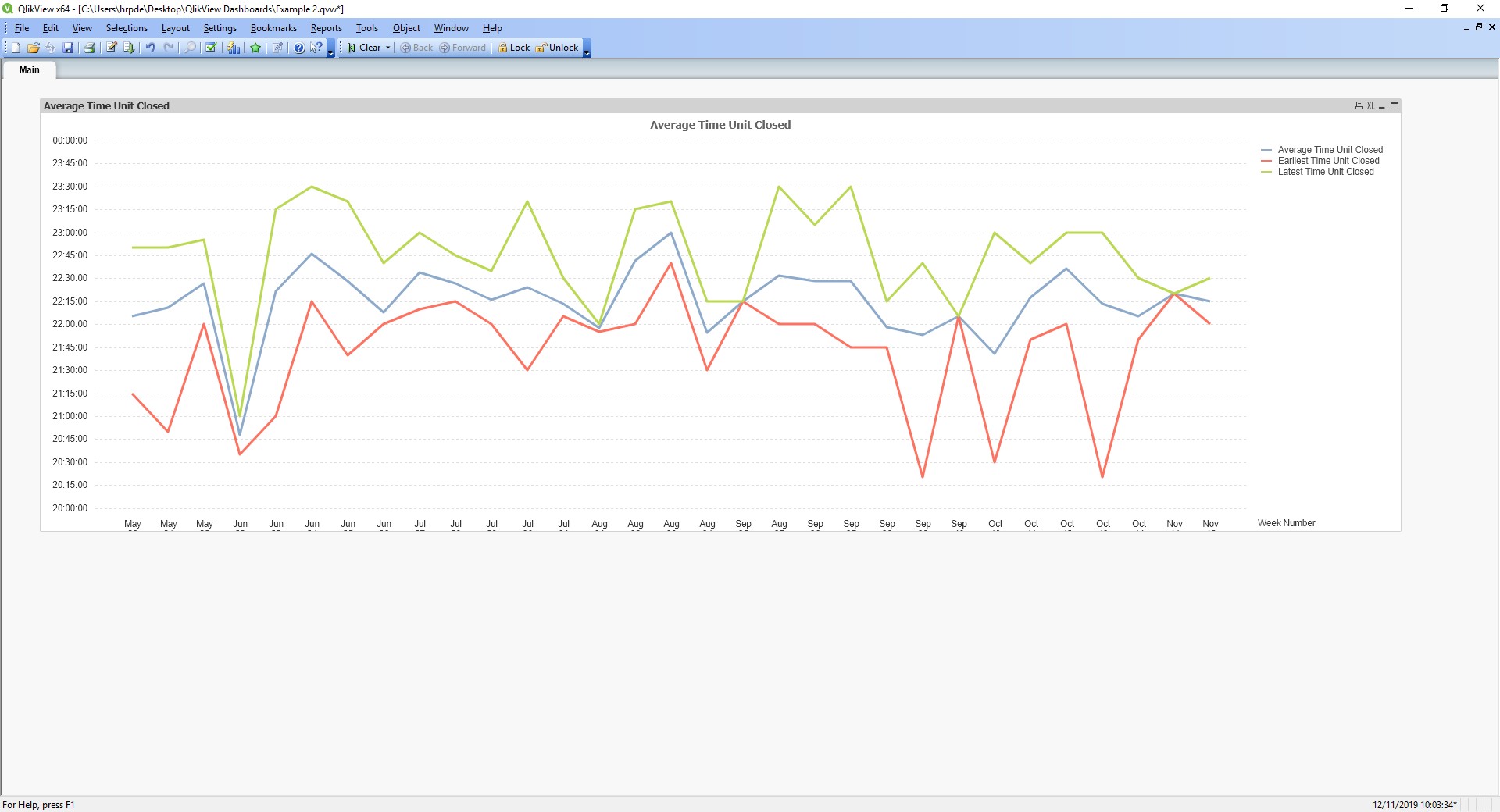Open Current Selections checkmark icon
The image size is (1500, 812).
[211, 48]
